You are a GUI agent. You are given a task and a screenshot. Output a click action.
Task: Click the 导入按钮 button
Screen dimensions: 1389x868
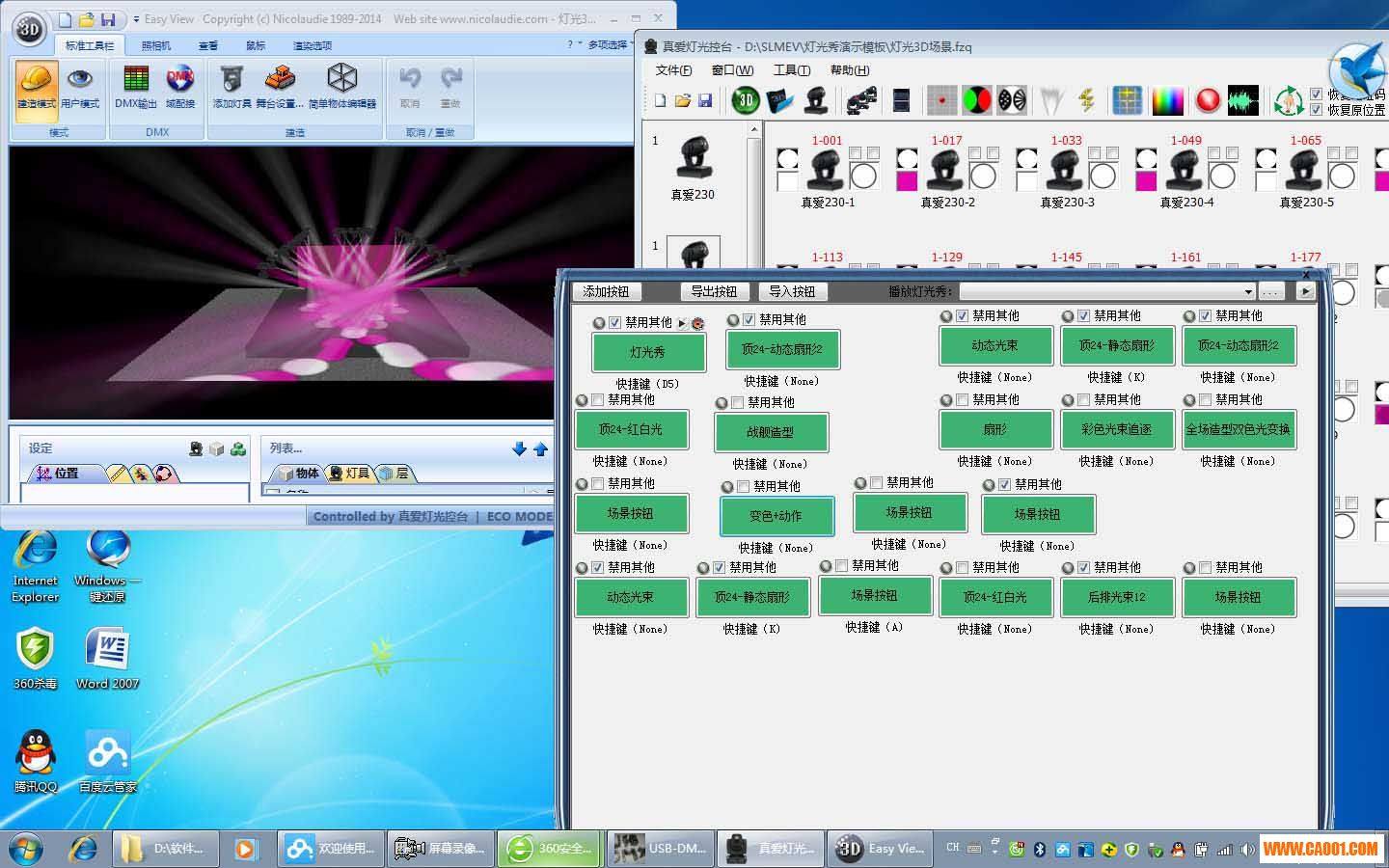(x=792, y=291)
